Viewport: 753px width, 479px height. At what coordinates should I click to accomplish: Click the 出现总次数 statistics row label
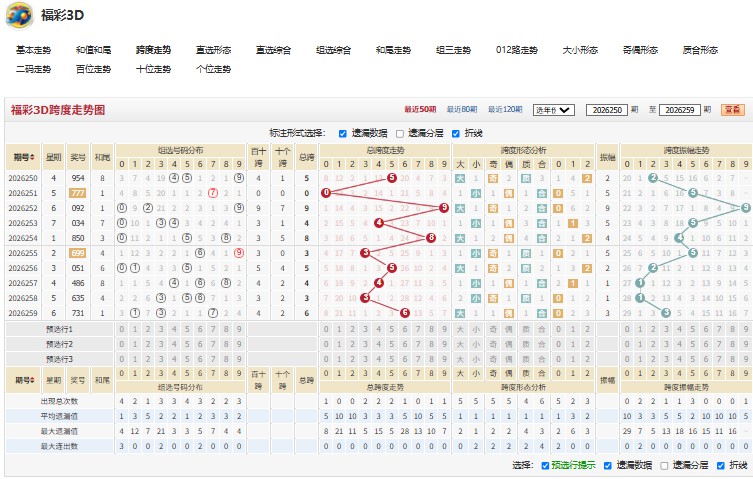[59, 401]
